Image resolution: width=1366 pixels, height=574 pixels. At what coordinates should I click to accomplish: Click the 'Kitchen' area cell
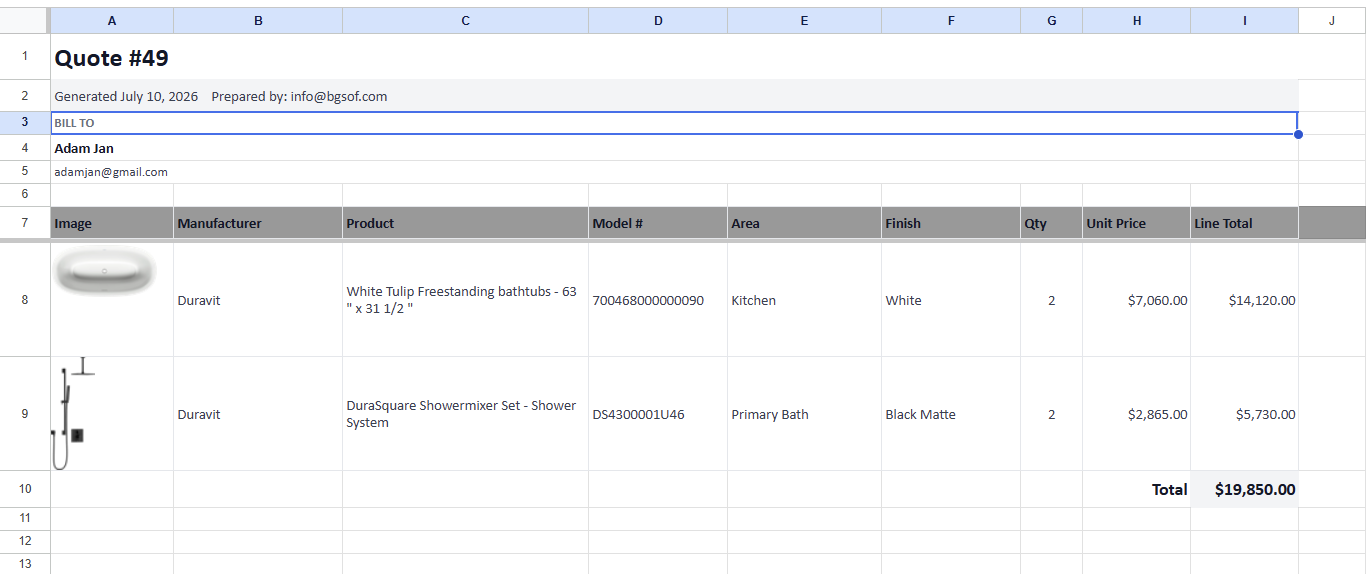pos(804,300)
